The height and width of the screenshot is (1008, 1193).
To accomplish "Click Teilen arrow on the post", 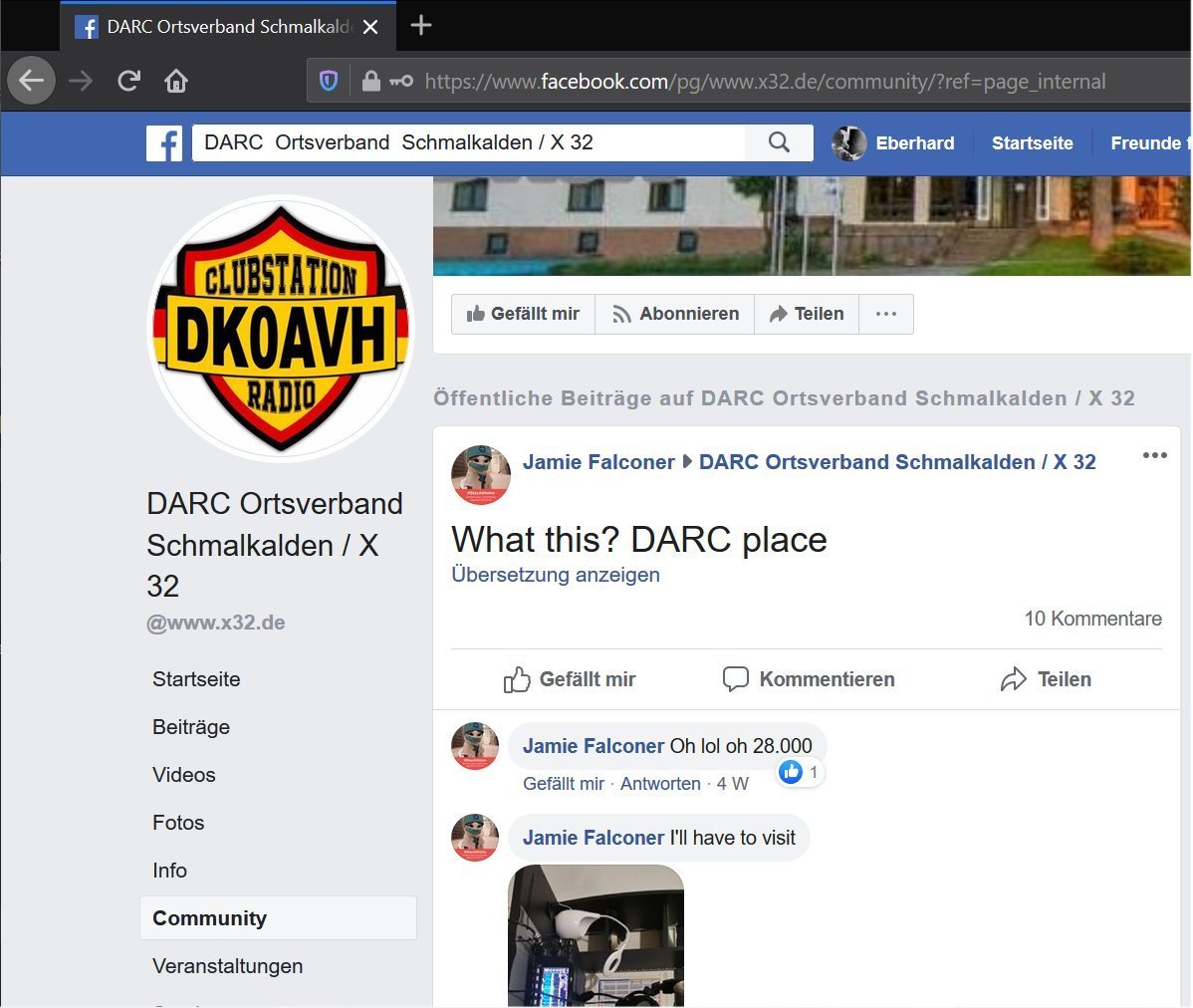I will (1046, 679).
